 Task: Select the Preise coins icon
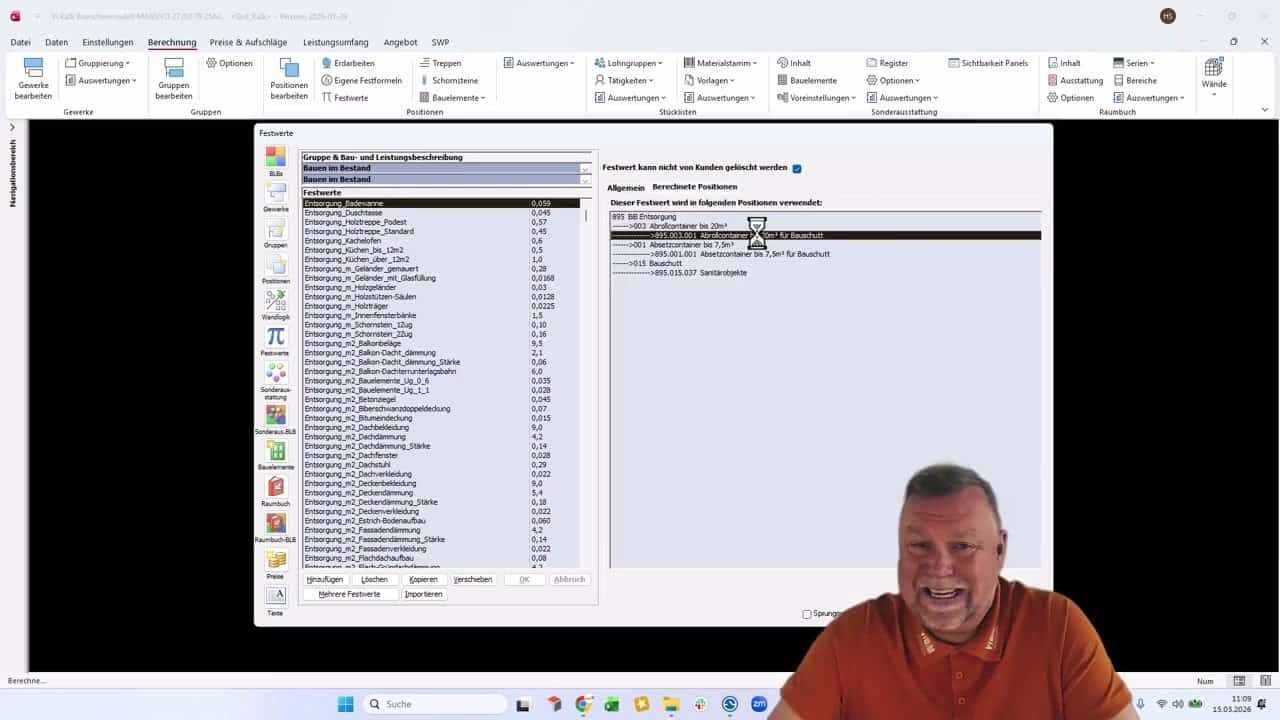click(x=275, y=560)
